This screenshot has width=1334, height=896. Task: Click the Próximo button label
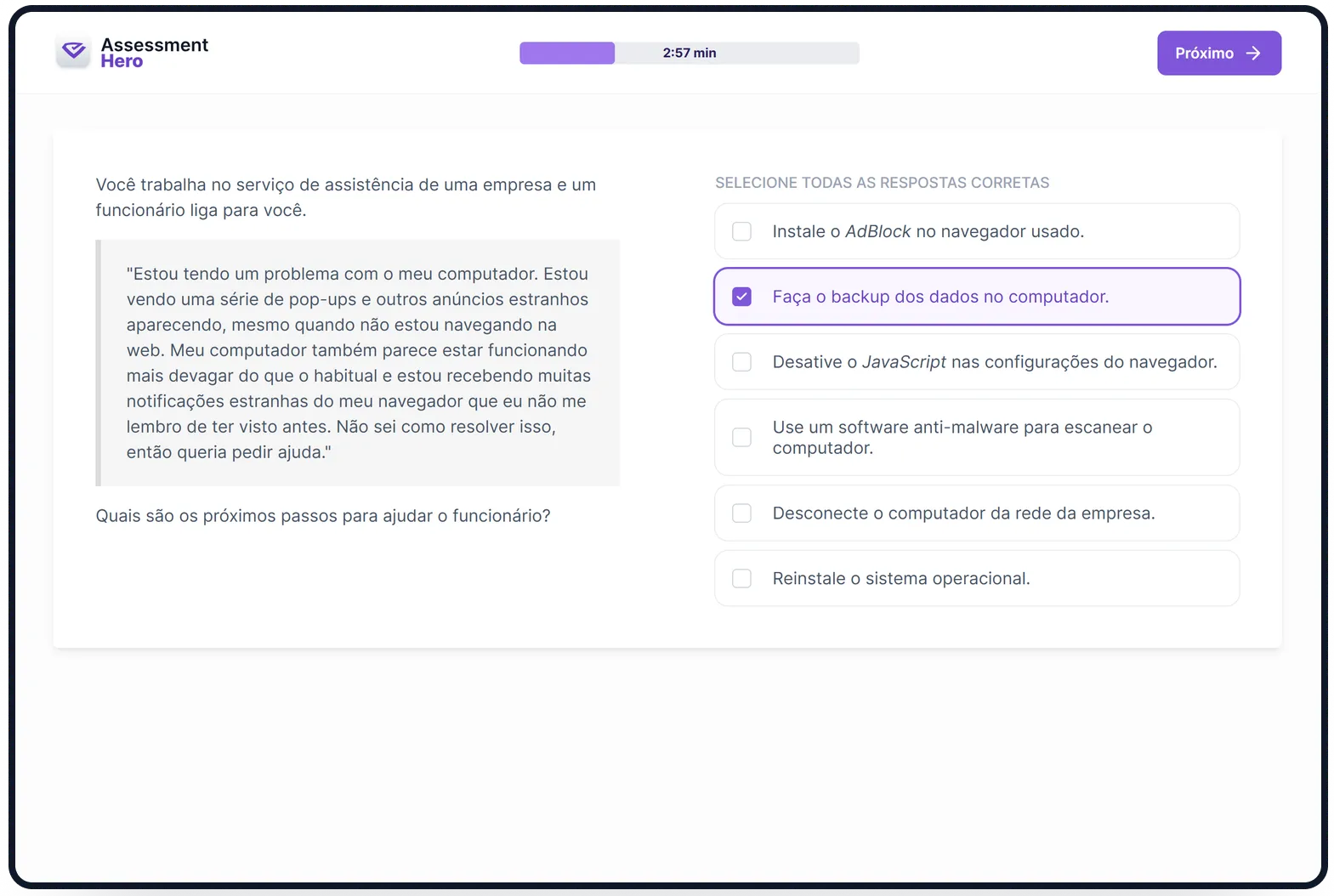[1204, 53]
